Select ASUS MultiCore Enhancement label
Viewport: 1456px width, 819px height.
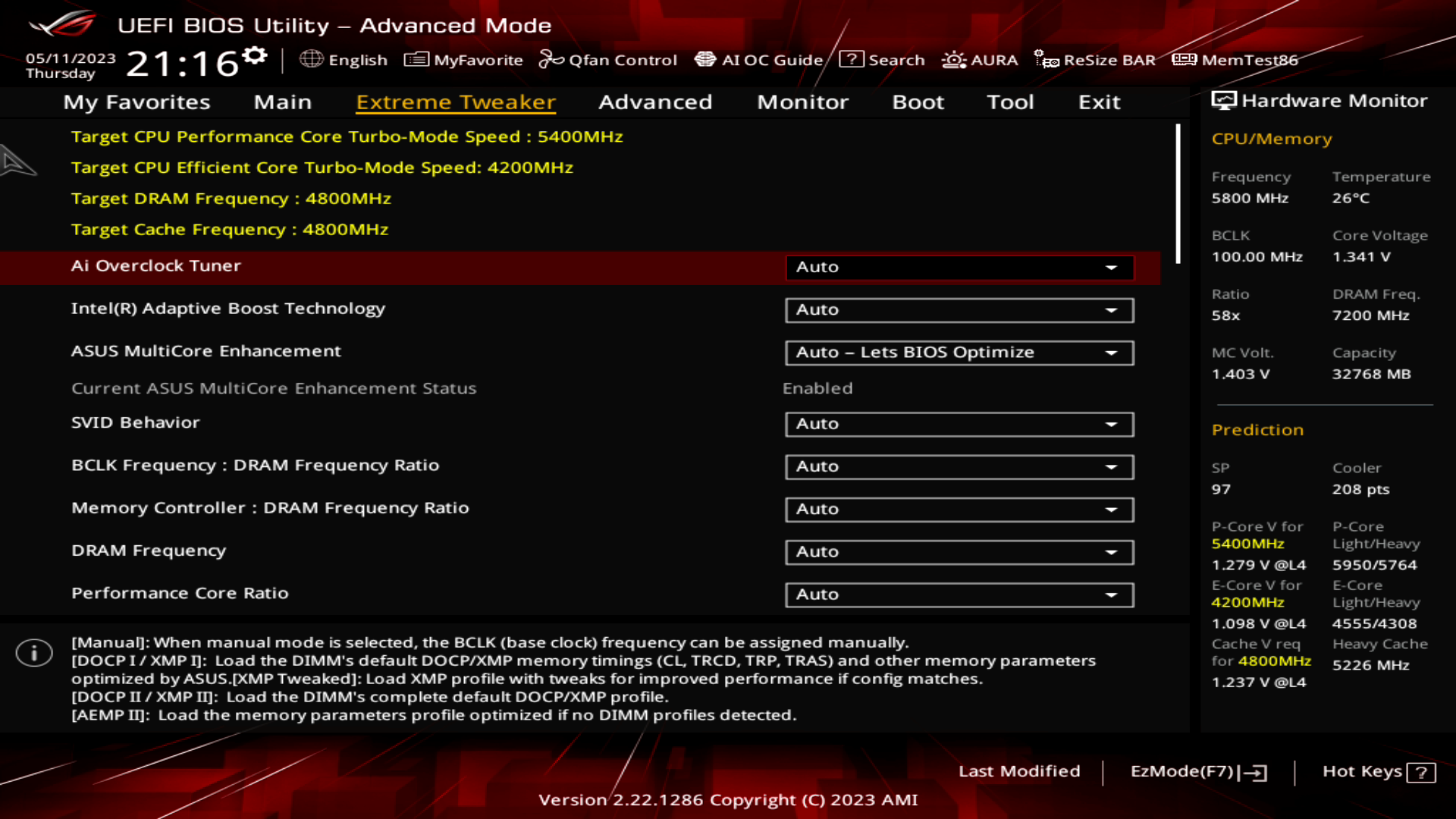point(206,351)
